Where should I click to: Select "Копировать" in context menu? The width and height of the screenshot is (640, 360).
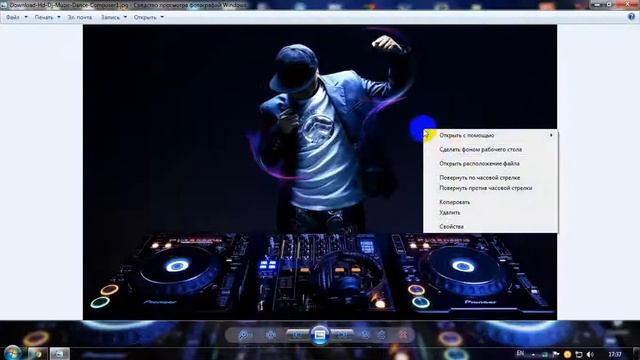click(x=454, y=202)
